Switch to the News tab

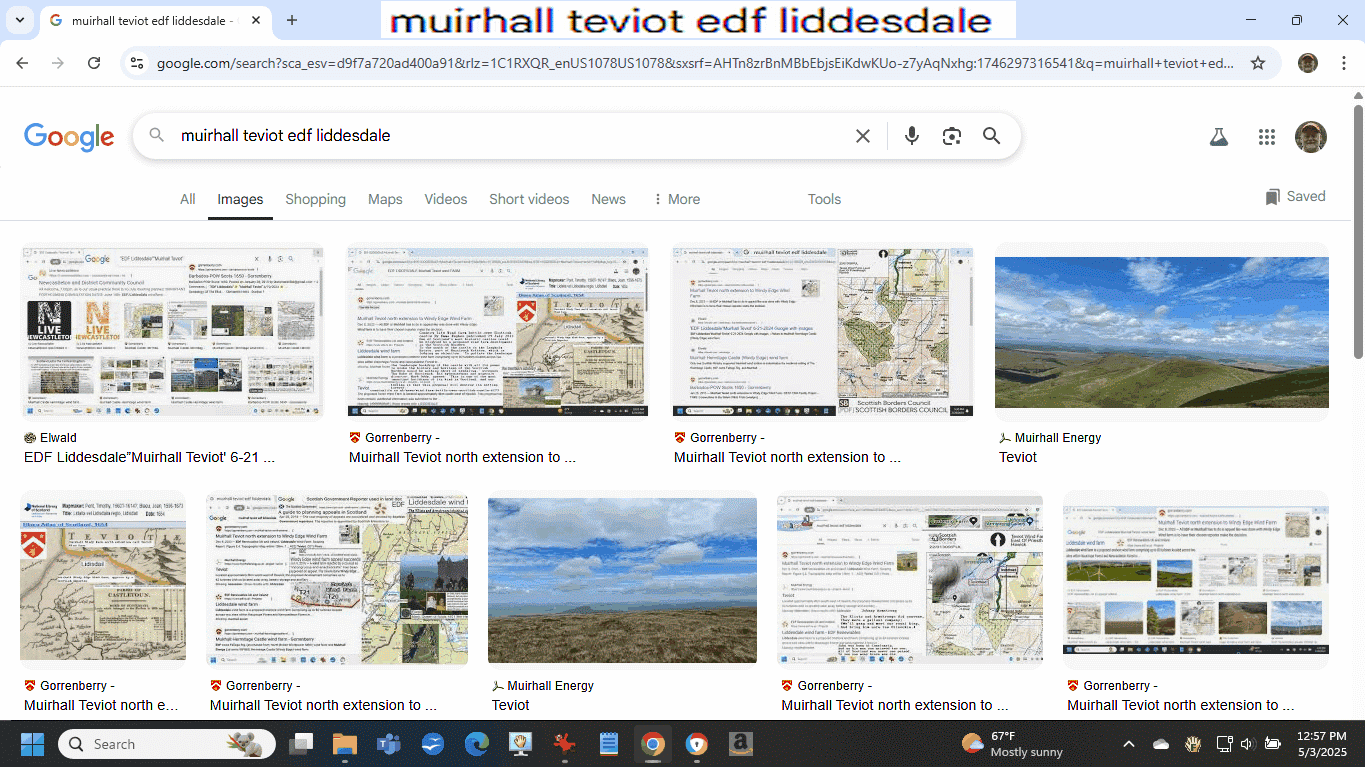(x=608, y=199)
